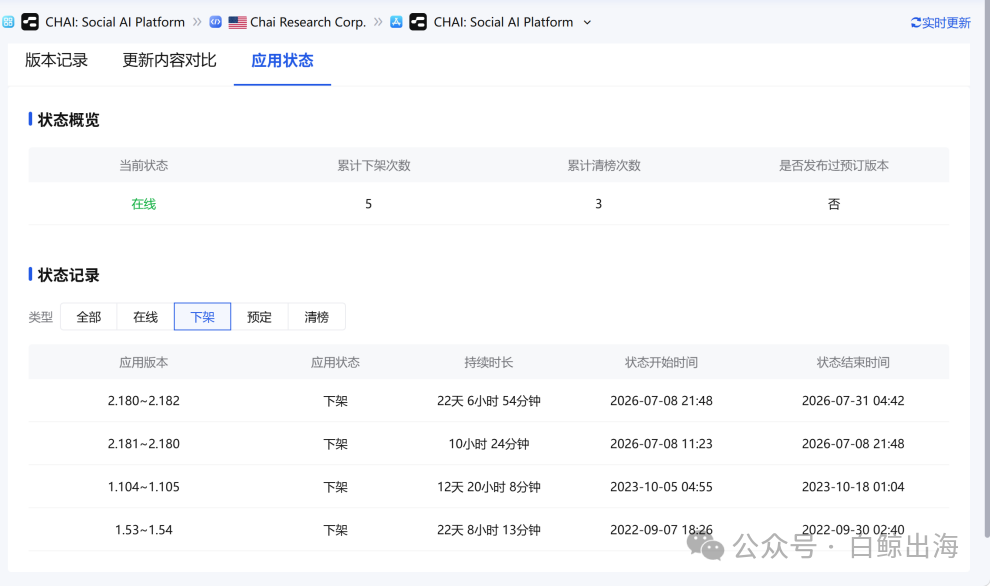This screenshot has height=586, width=990.
Task: Switch to the 更新内容对比 tab
Action: (x=169, y=61)
